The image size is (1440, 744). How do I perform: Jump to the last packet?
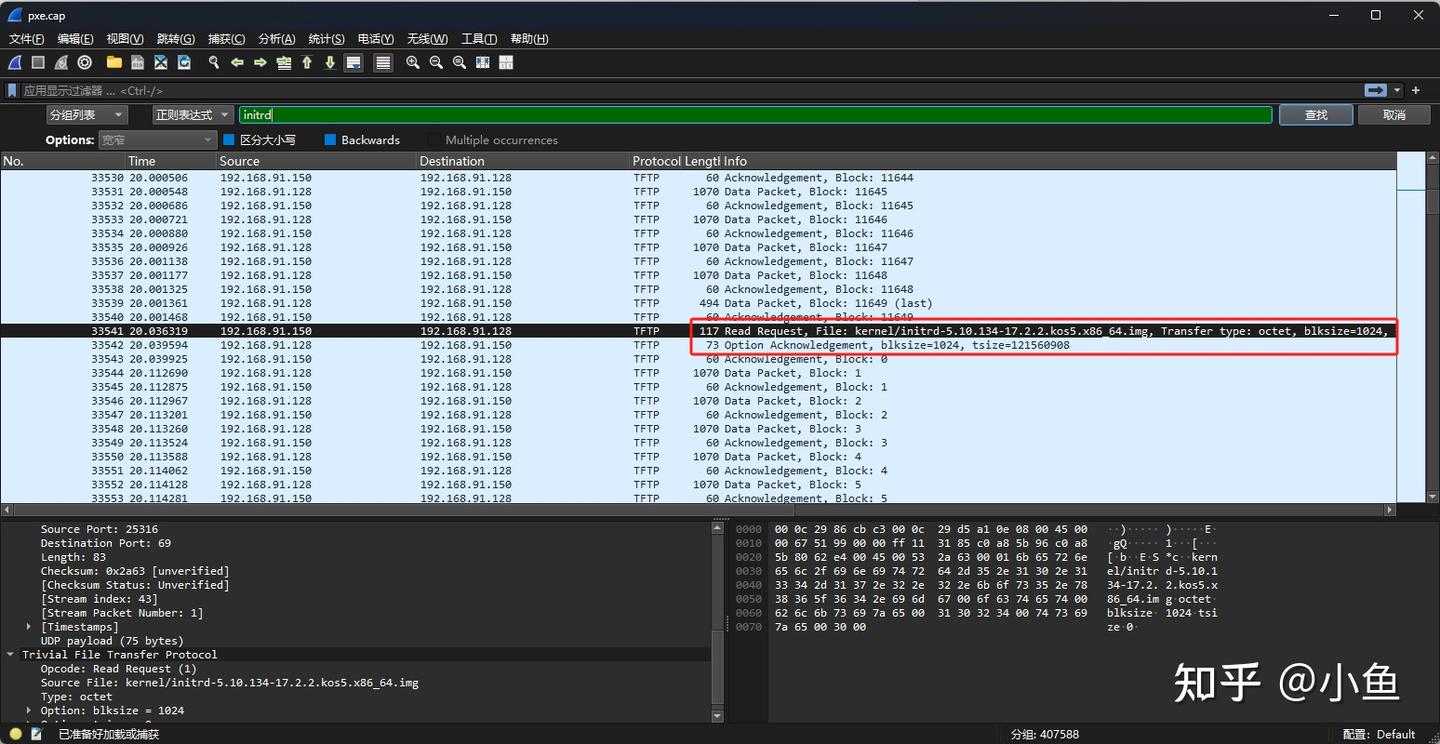tap(330, 63)
